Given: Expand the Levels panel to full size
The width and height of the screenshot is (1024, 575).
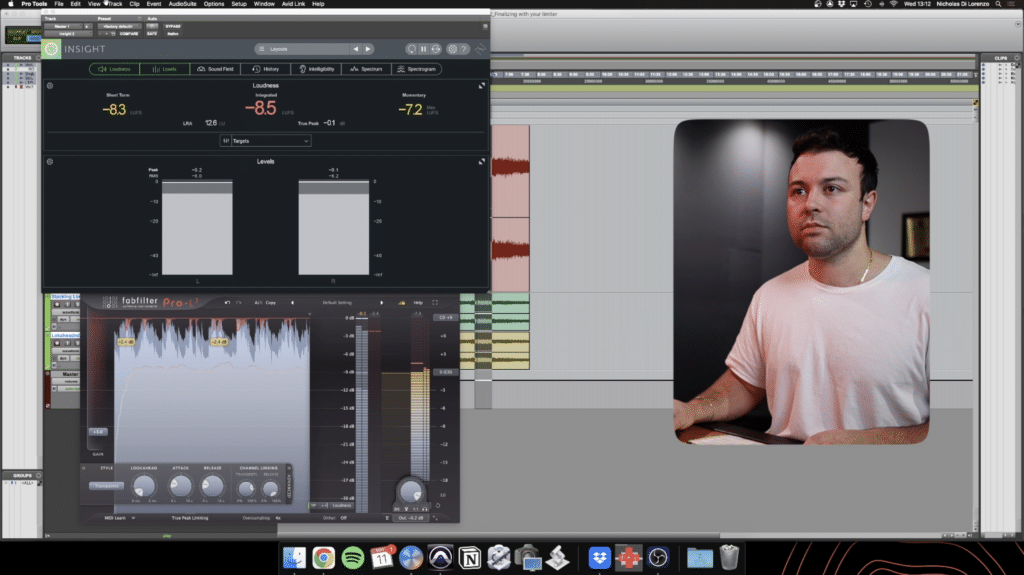Looking at the screenshot, I should (482, 161).
